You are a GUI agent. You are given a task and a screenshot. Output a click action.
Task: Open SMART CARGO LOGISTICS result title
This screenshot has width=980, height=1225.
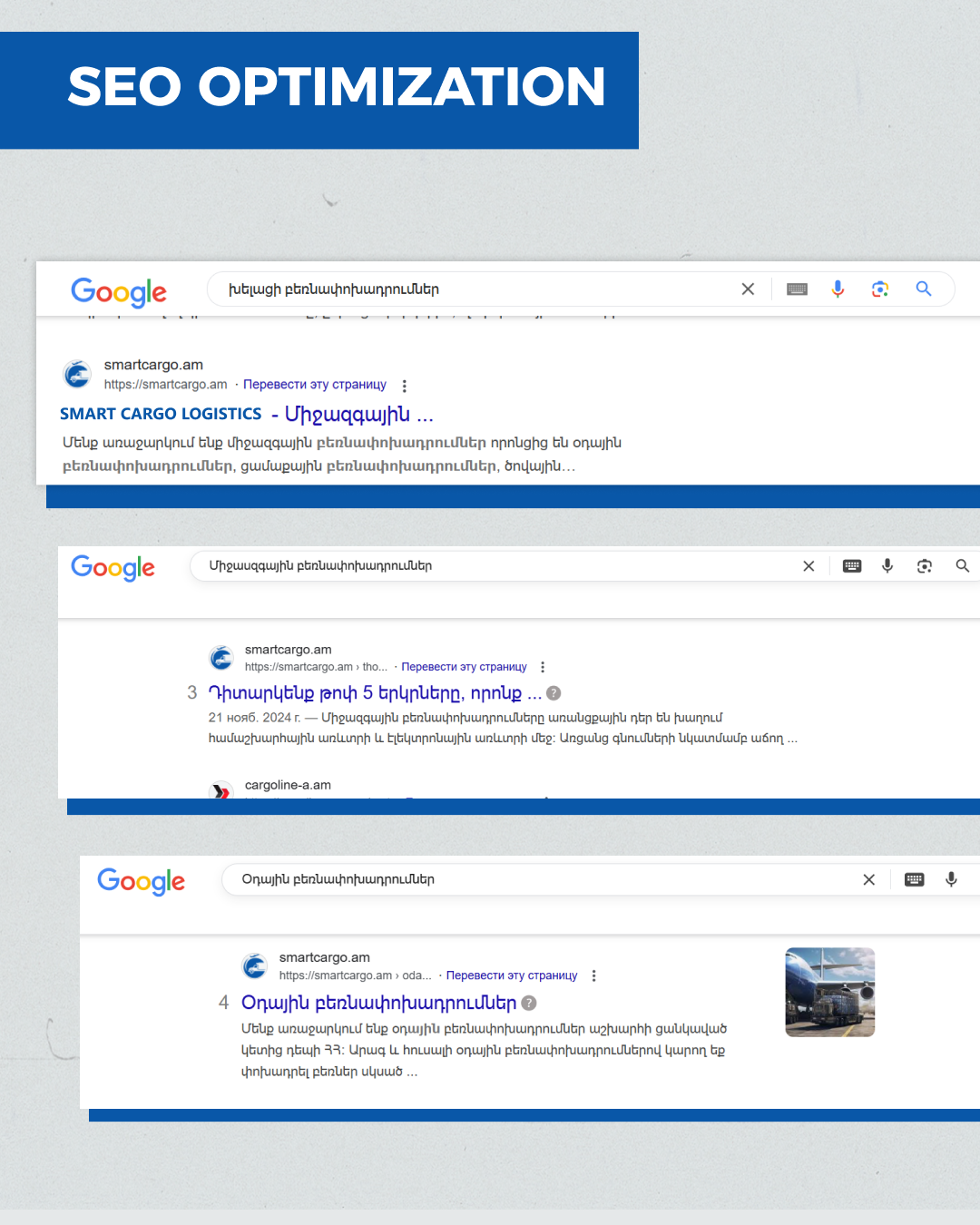(247, 414)
